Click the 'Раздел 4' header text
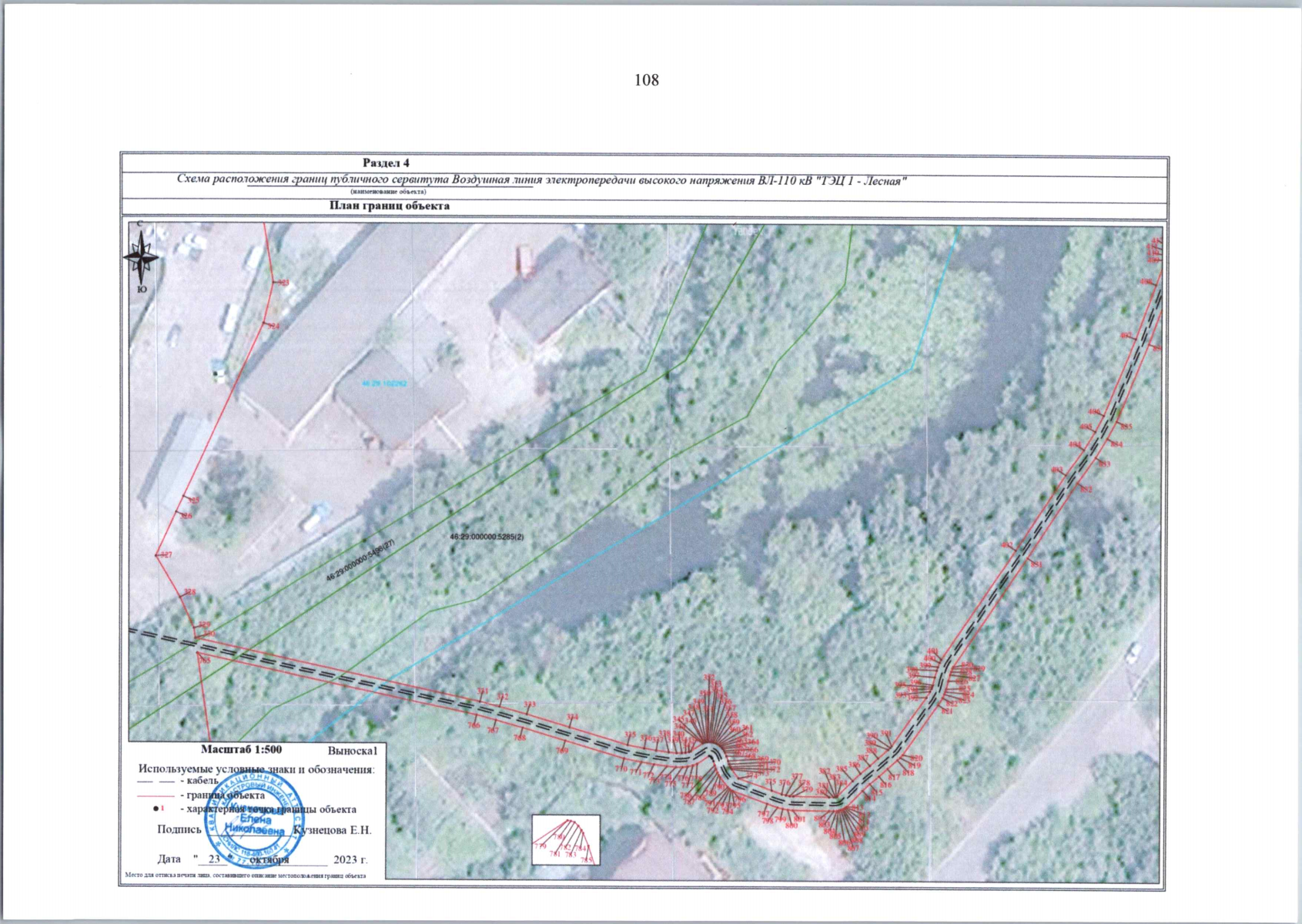This screenshot has height=924, width=1302. tap(386, 163)
